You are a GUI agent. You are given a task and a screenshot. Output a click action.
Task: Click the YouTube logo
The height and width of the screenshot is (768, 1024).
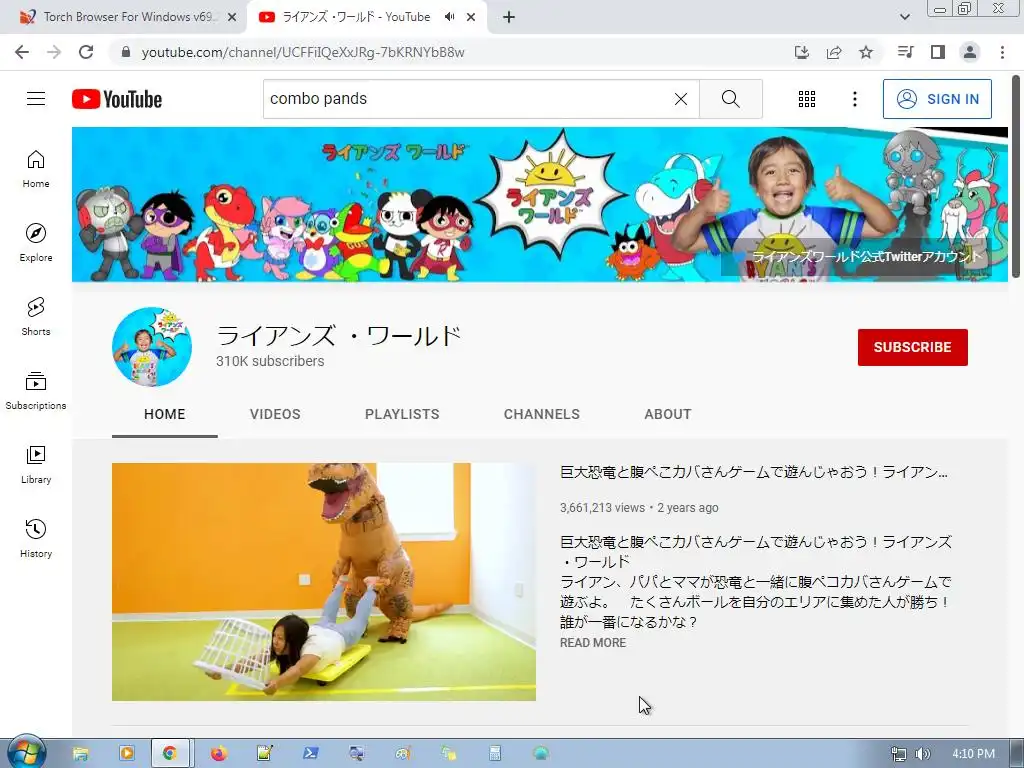point(117,99)
